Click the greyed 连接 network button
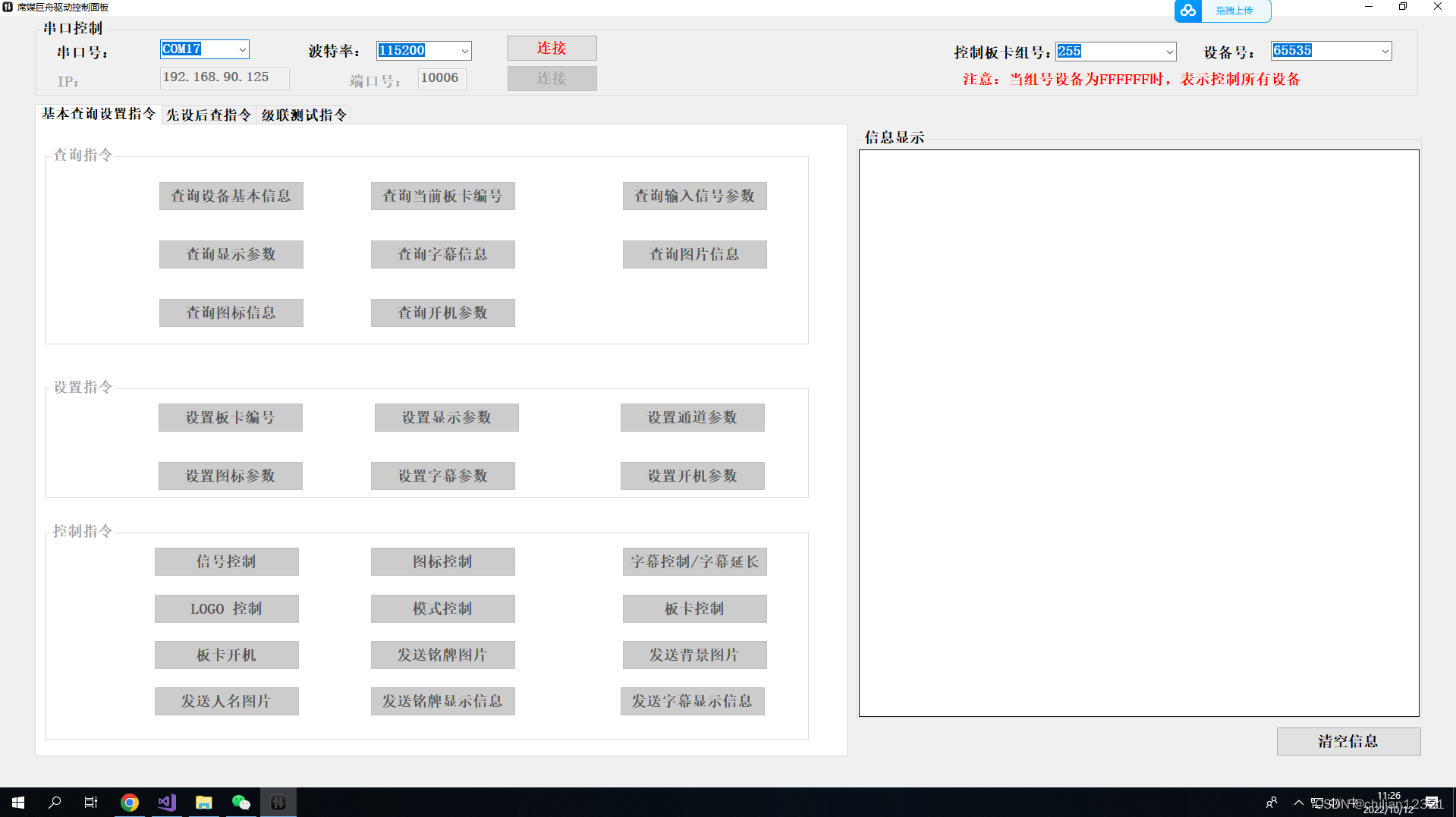1456x817 pixels. (552, 78)
